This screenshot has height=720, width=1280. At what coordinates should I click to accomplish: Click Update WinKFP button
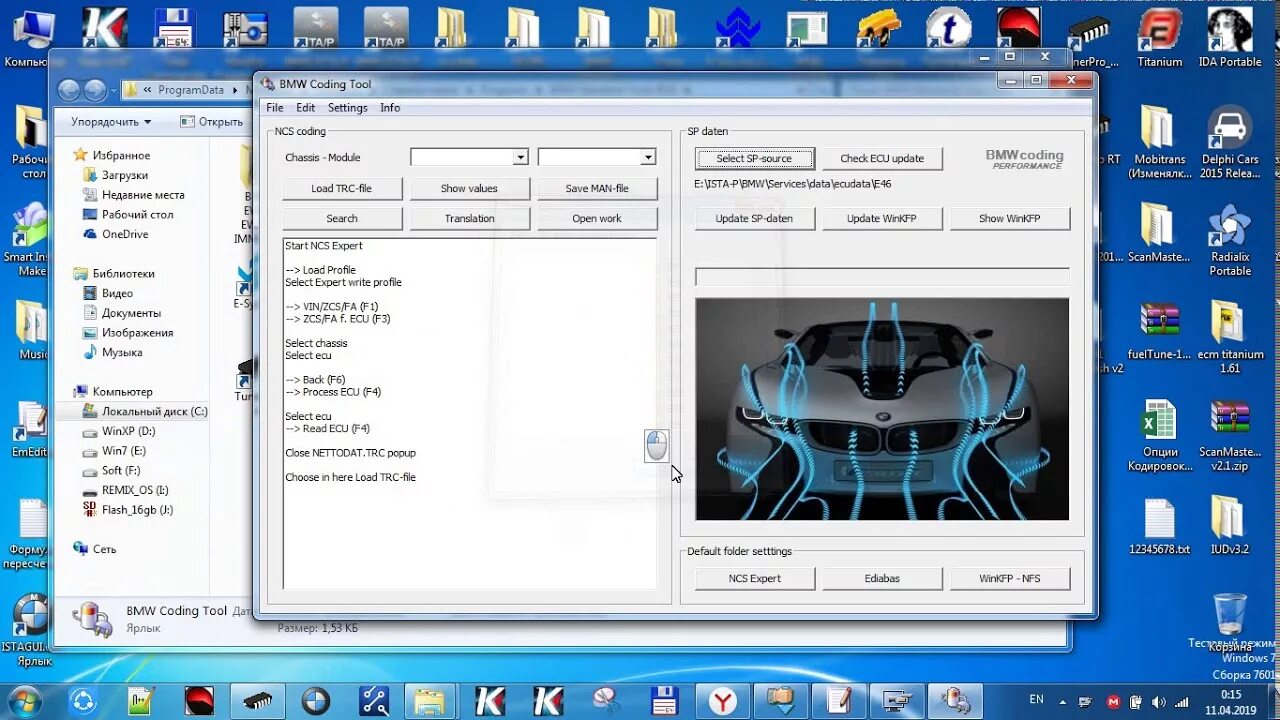point(882,218)
